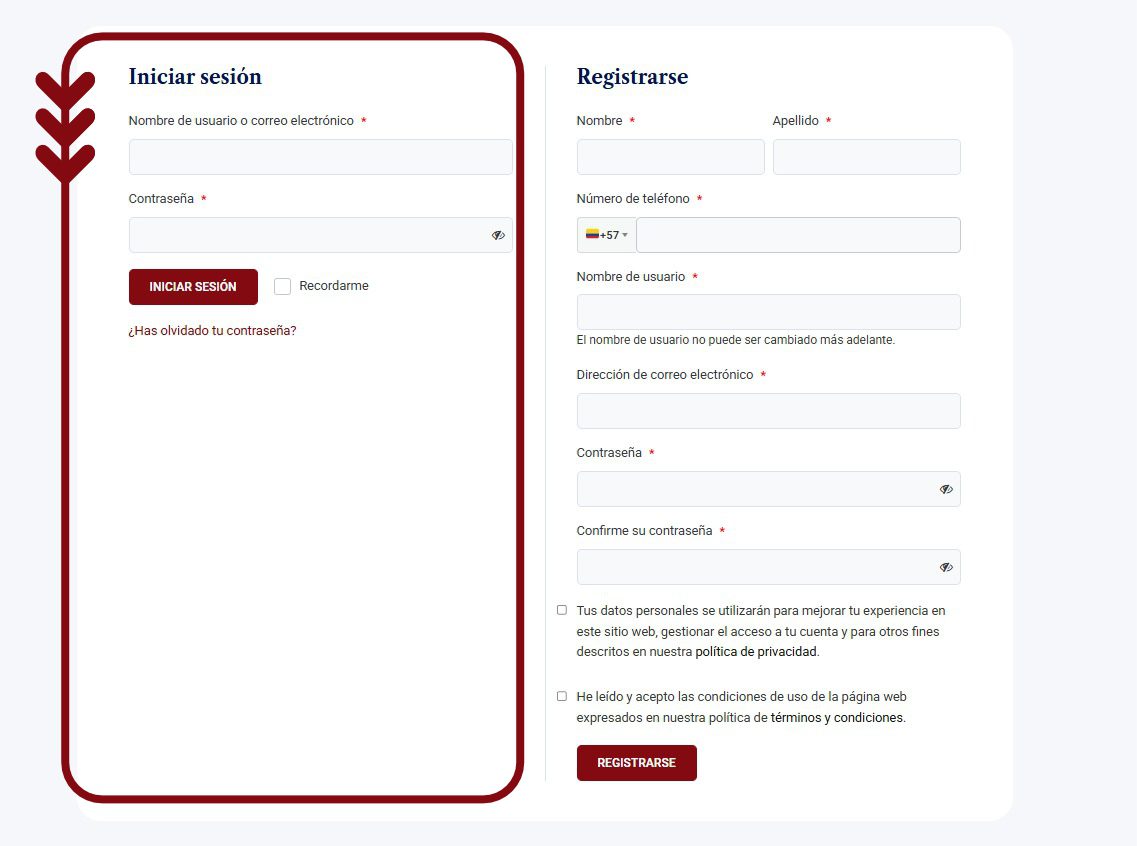
Task: Click the REGISTRARSE button
Action: pyautogui.click(x=637, y=763)
